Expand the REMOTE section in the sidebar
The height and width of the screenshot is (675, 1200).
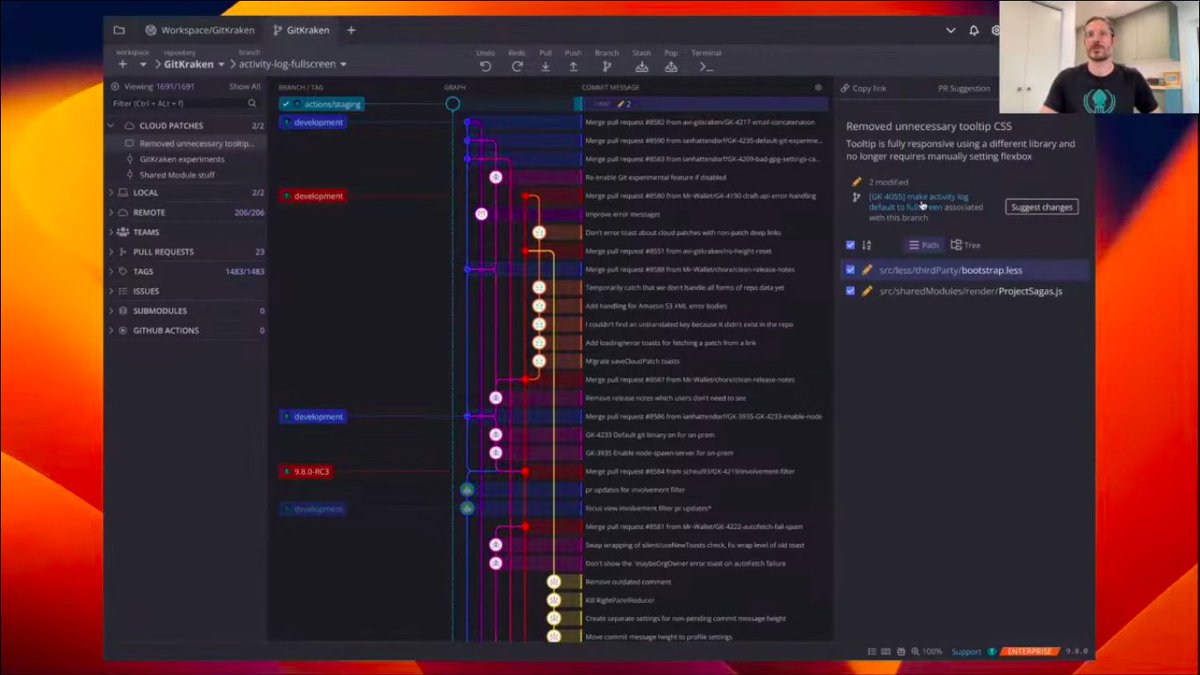(111, 212)
